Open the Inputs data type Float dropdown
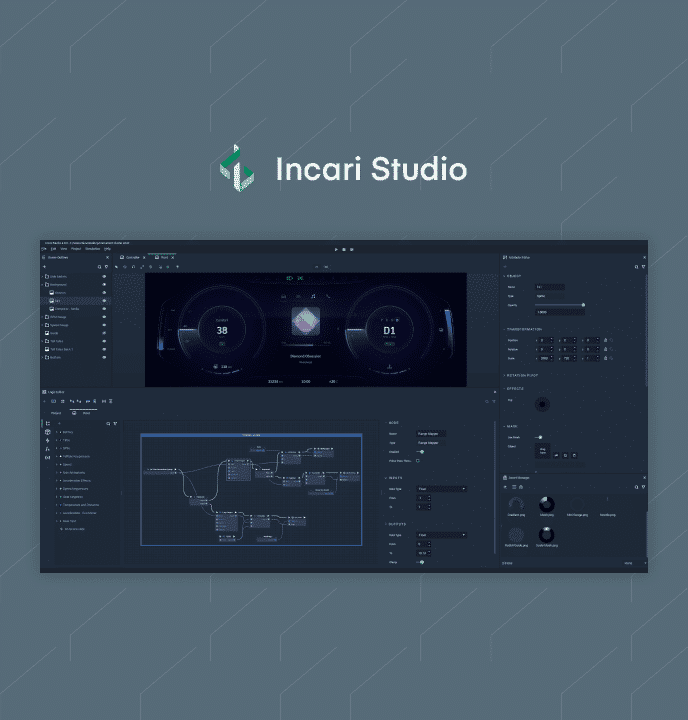This screenshot has height=720, width=688. point(441,489)
